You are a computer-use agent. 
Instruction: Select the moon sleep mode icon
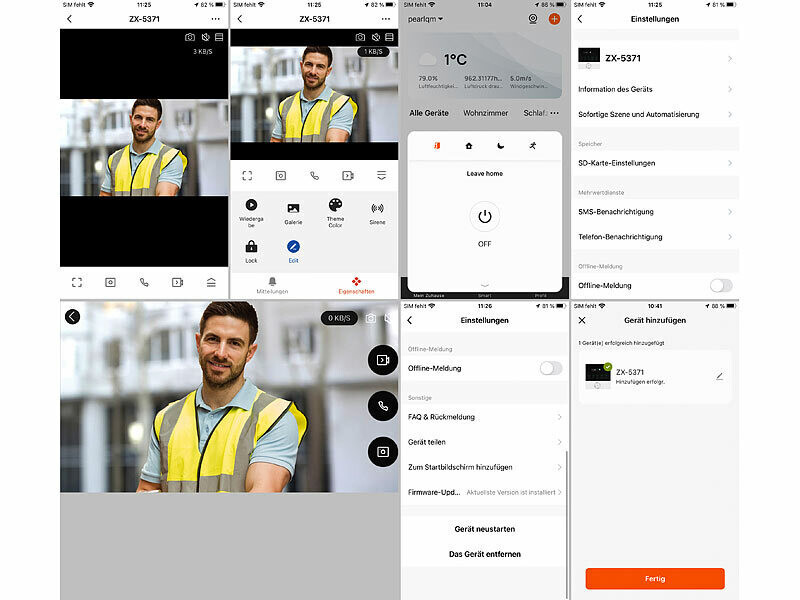tap(501, 146)
